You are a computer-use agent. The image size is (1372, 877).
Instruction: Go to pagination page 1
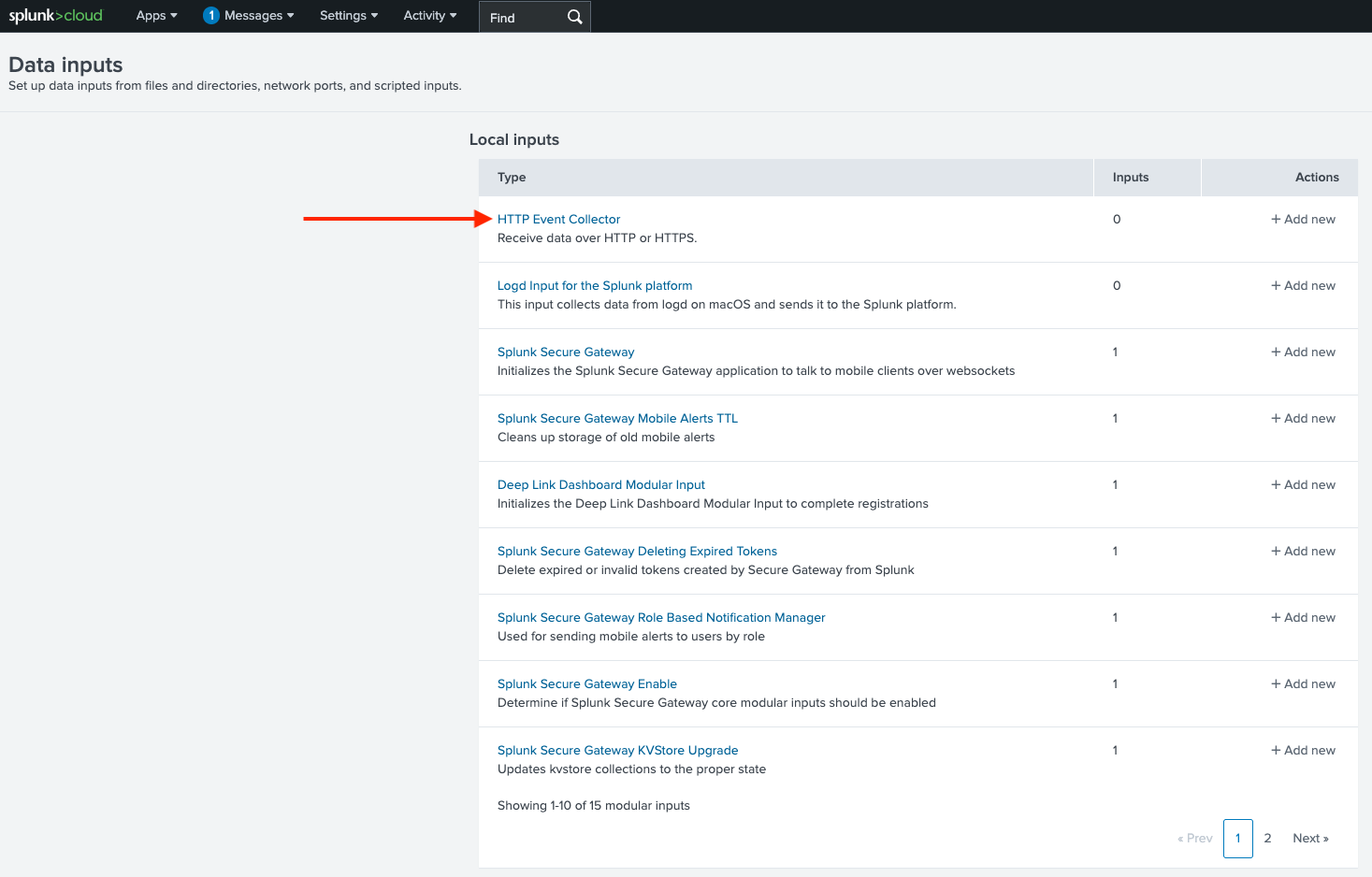pos(1238,839)
